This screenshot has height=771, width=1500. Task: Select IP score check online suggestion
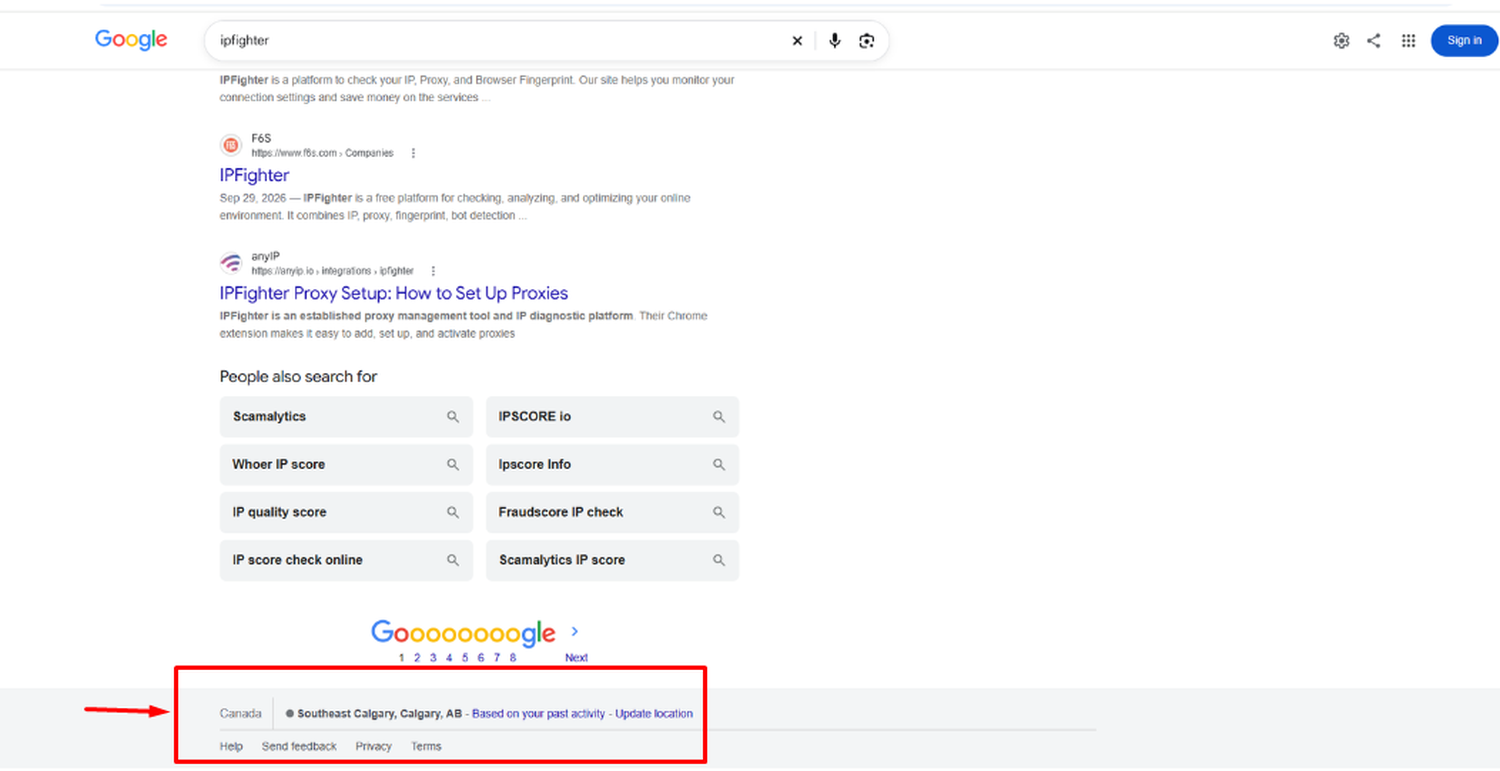[346, 561]
